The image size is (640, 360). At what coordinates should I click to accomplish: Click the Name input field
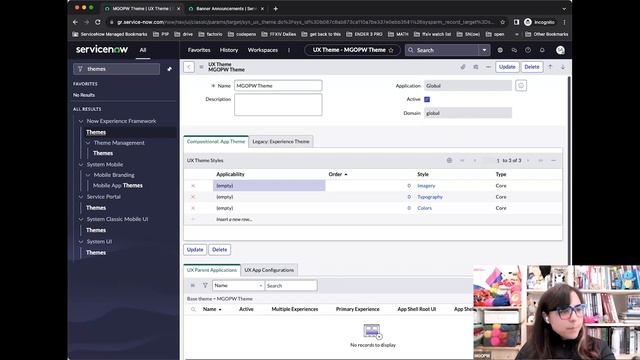coord(278,86)
